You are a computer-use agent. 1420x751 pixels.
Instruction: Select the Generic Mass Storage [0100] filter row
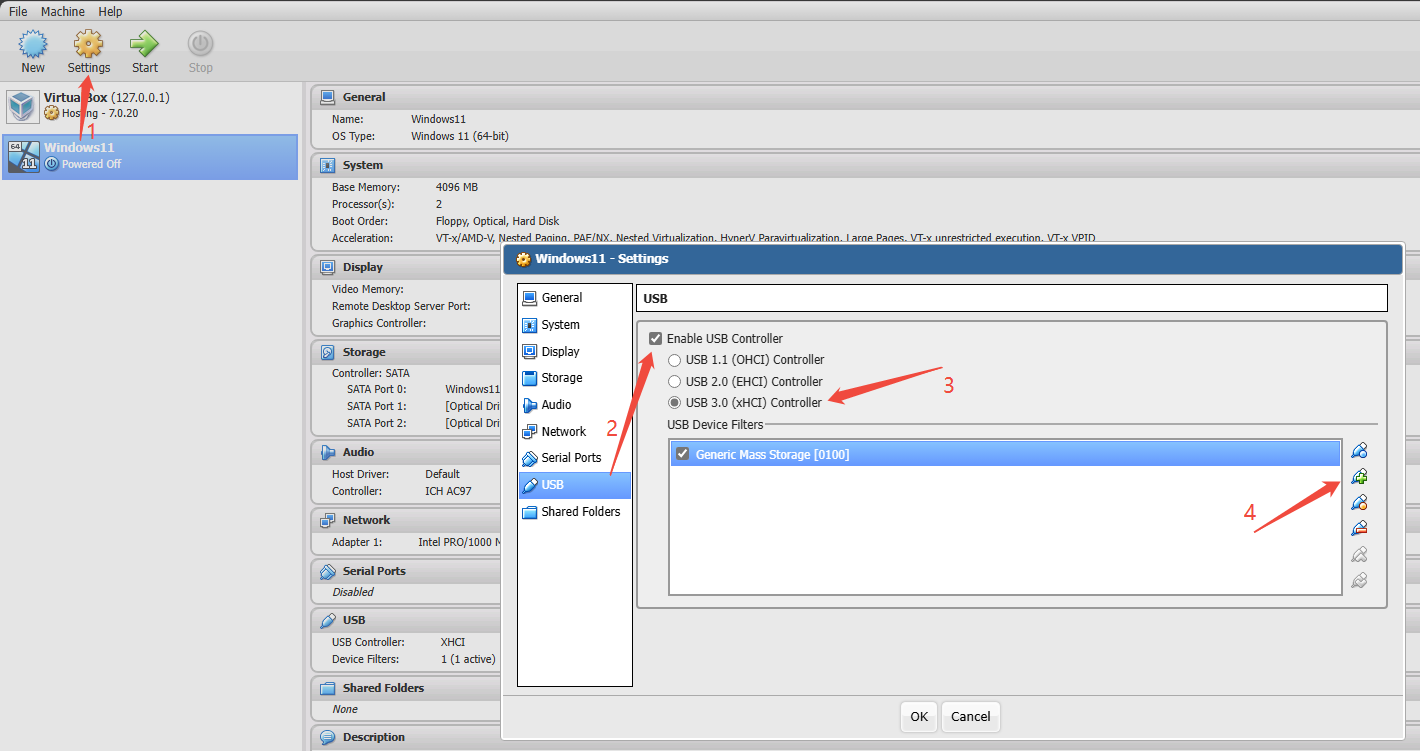point(1005,454)
